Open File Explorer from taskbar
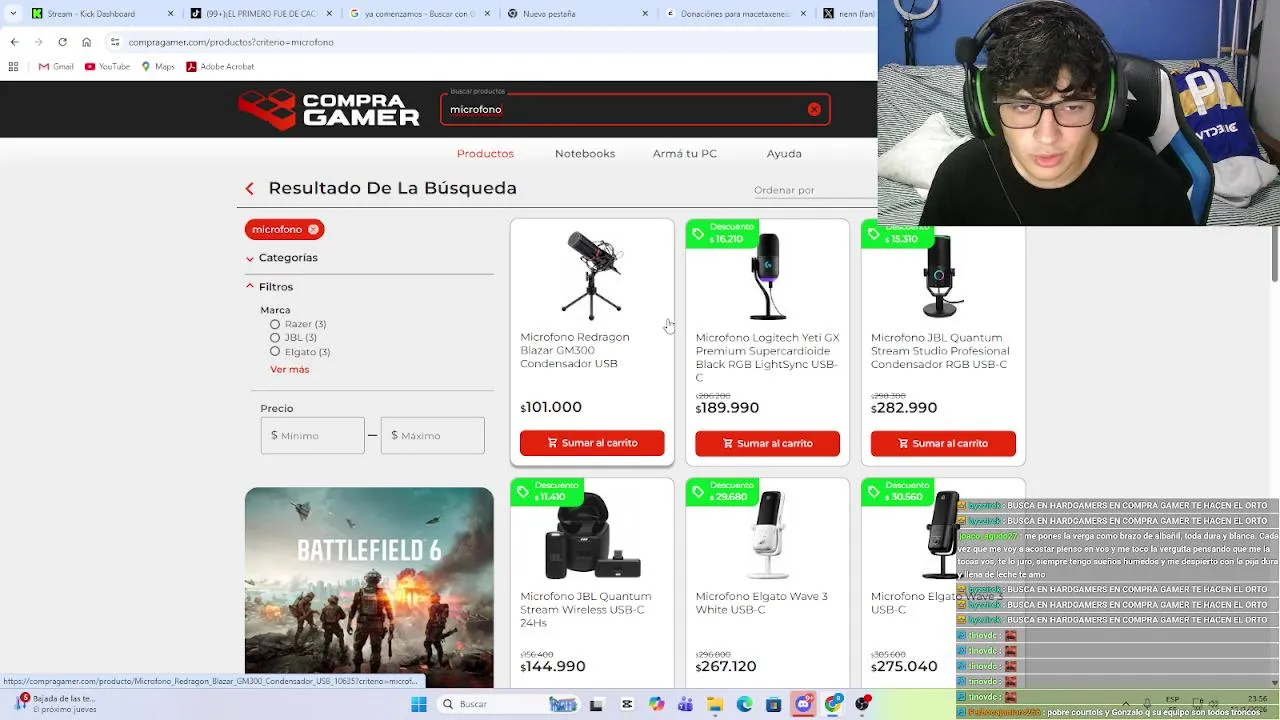 point(715,704)
